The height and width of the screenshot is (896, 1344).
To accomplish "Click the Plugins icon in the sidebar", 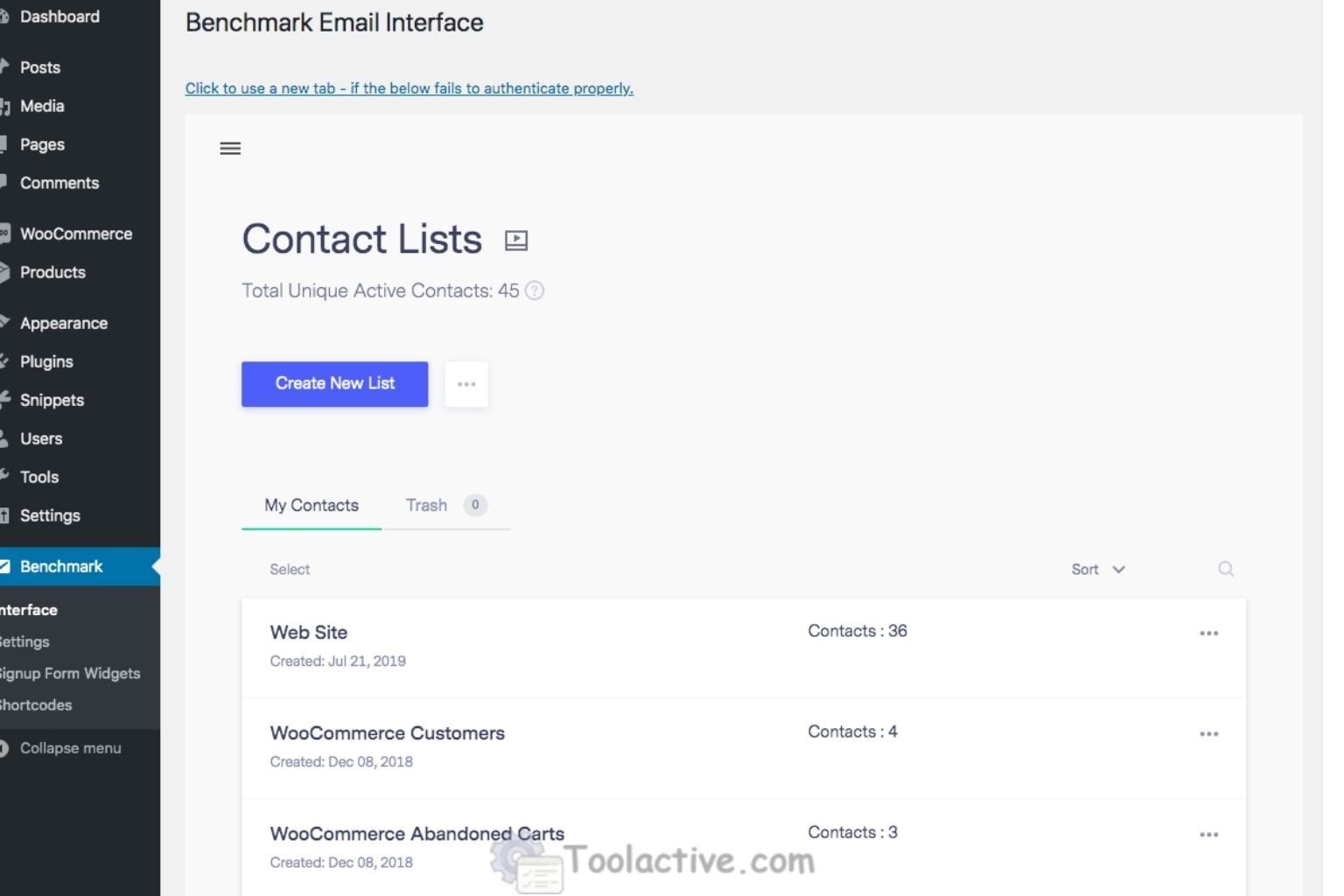I will tap(4, 361).
